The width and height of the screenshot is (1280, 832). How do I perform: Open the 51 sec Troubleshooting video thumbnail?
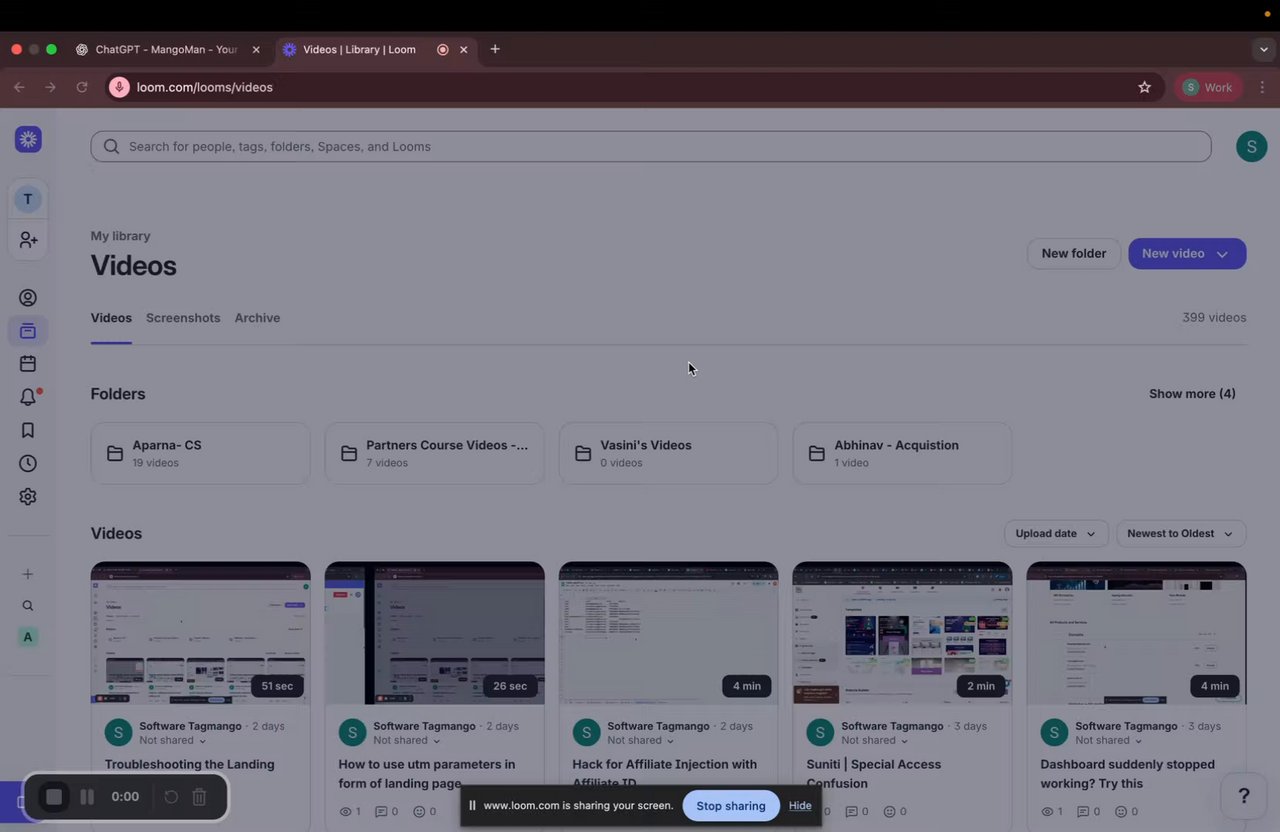(x=201, y=633)
